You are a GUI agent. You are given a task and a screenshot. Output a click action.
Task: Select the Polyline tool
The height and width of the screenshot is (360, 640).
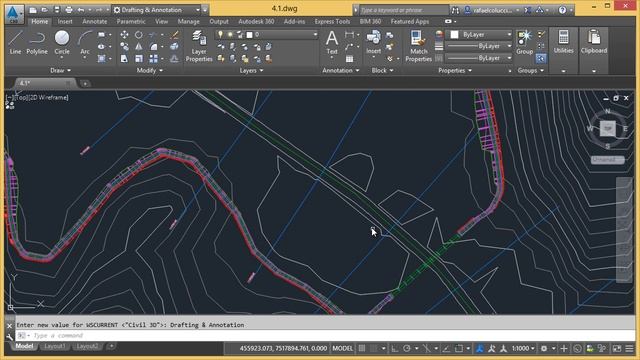(x=37, y=42)
